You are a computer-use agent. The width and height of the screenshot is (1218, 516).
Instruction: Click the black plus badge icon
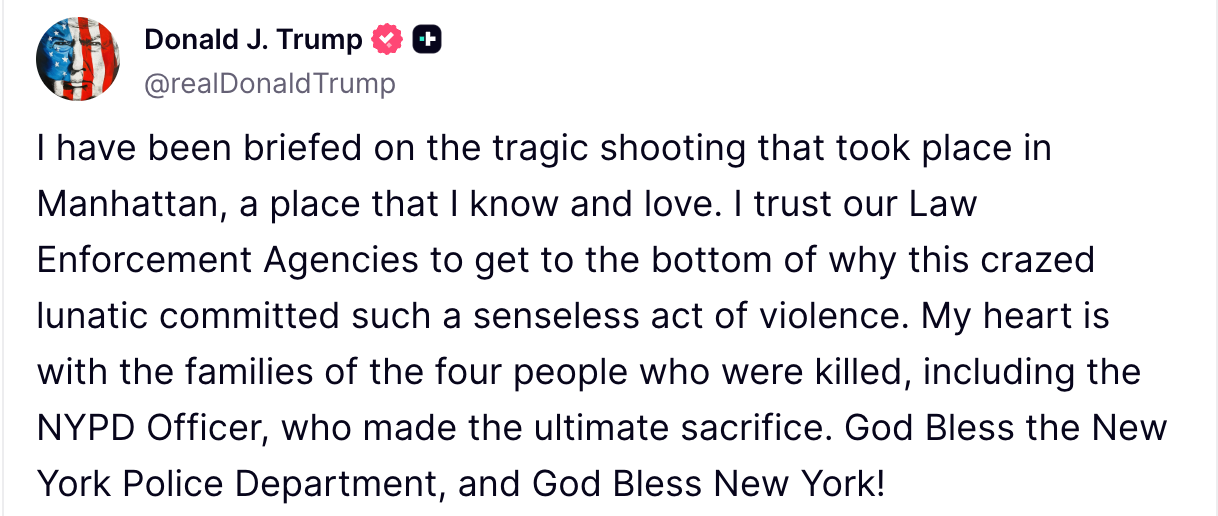tap(427, 40)
